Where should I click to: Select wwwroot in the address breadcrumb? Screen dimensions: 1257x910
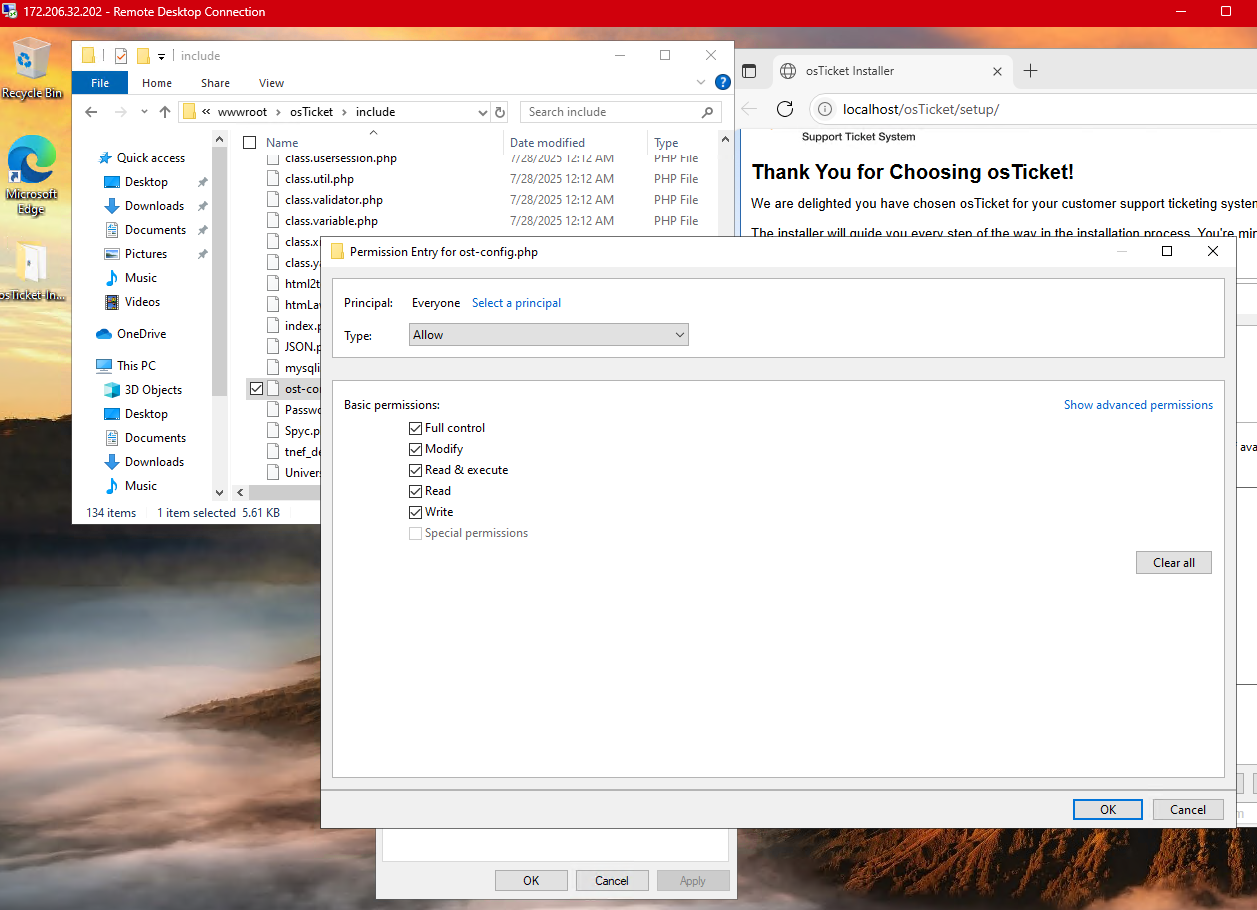[x=243, y=112]
